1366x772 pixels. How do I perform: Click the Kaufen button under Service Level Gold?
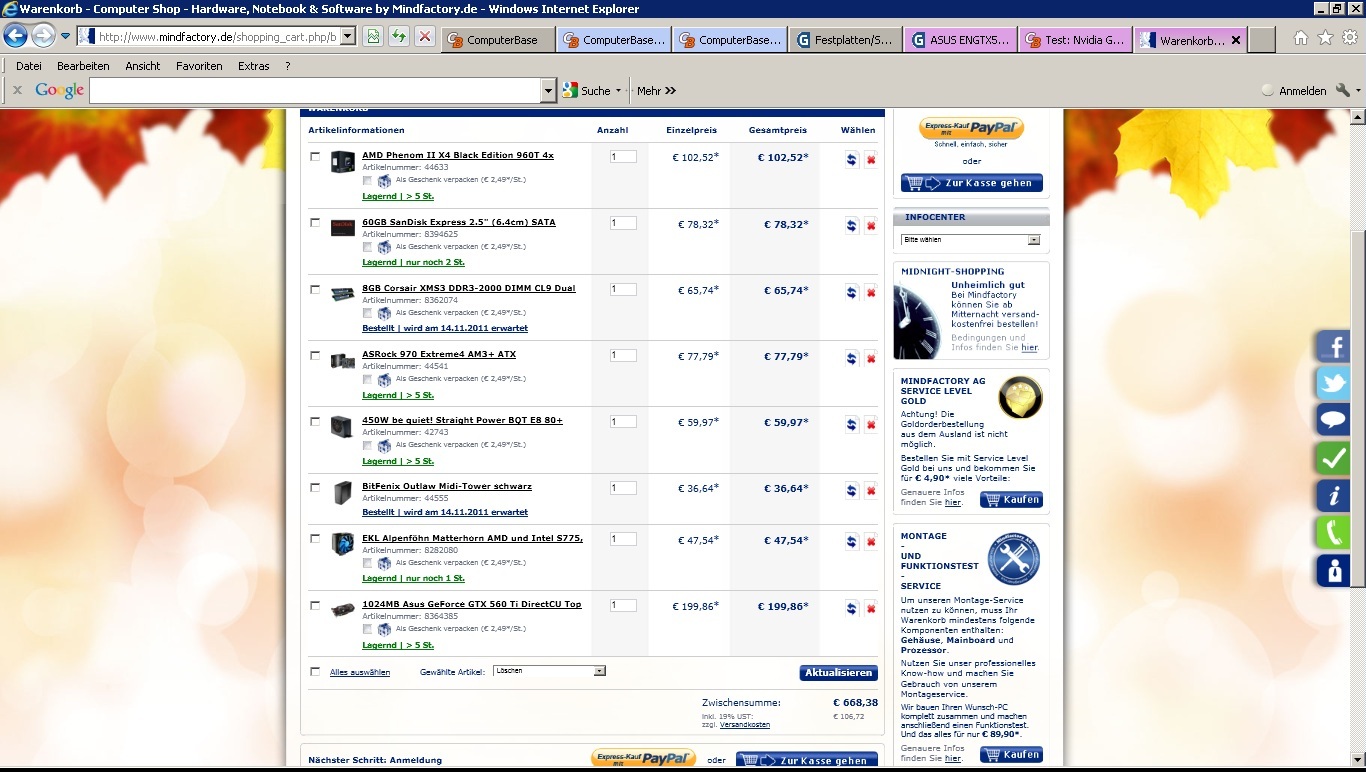coord(1011,499)
